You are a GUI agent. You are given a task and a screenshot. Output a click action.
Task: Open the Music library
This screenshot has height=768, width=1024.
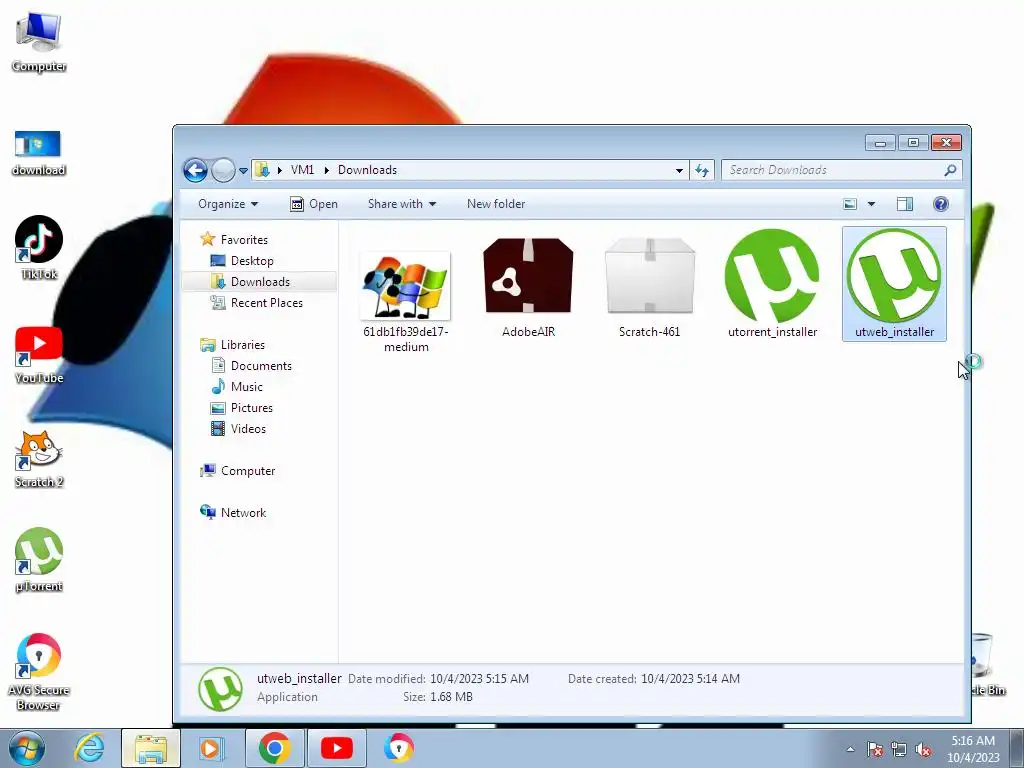click(246, 387)
